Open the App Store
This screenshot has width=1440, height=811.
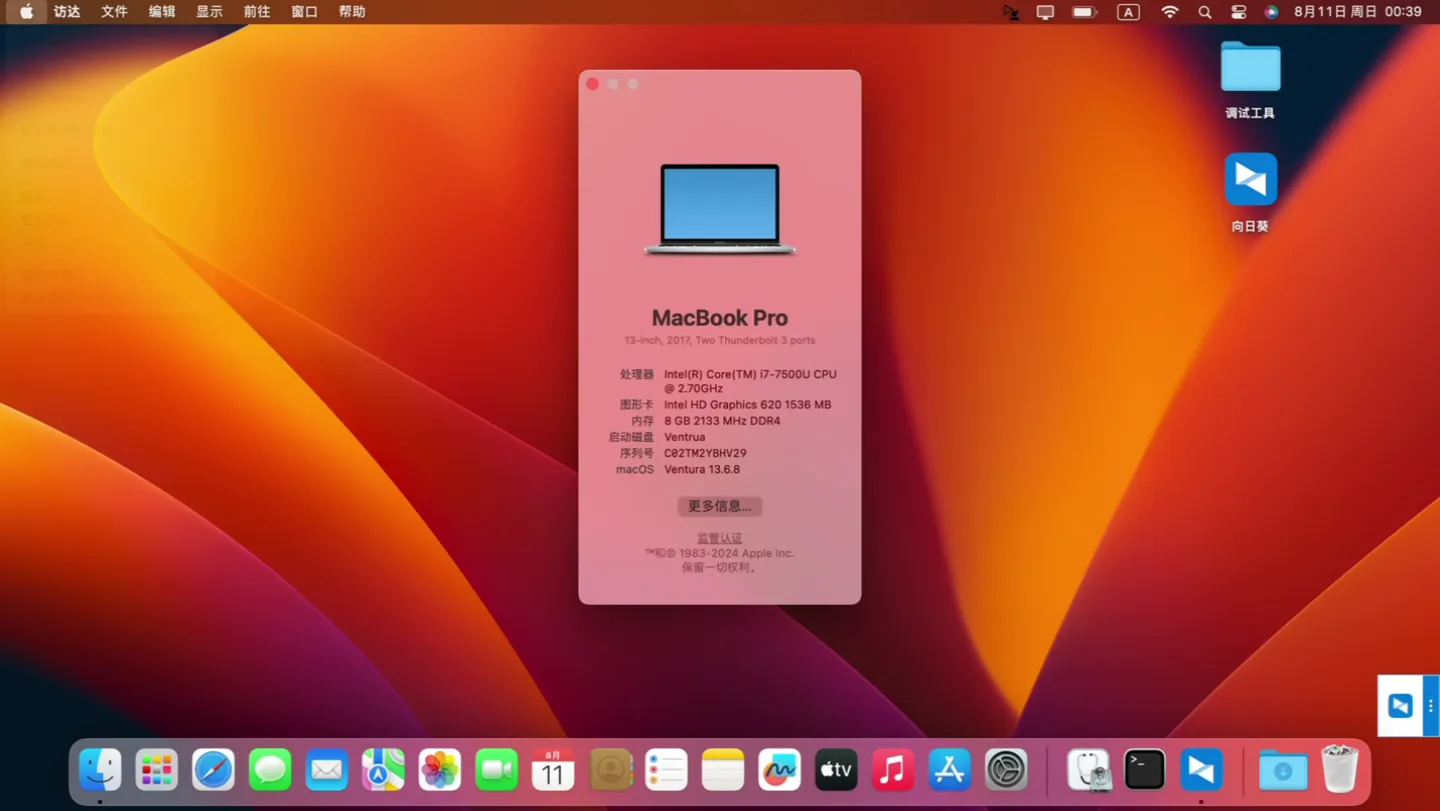(x=948, y=769)
